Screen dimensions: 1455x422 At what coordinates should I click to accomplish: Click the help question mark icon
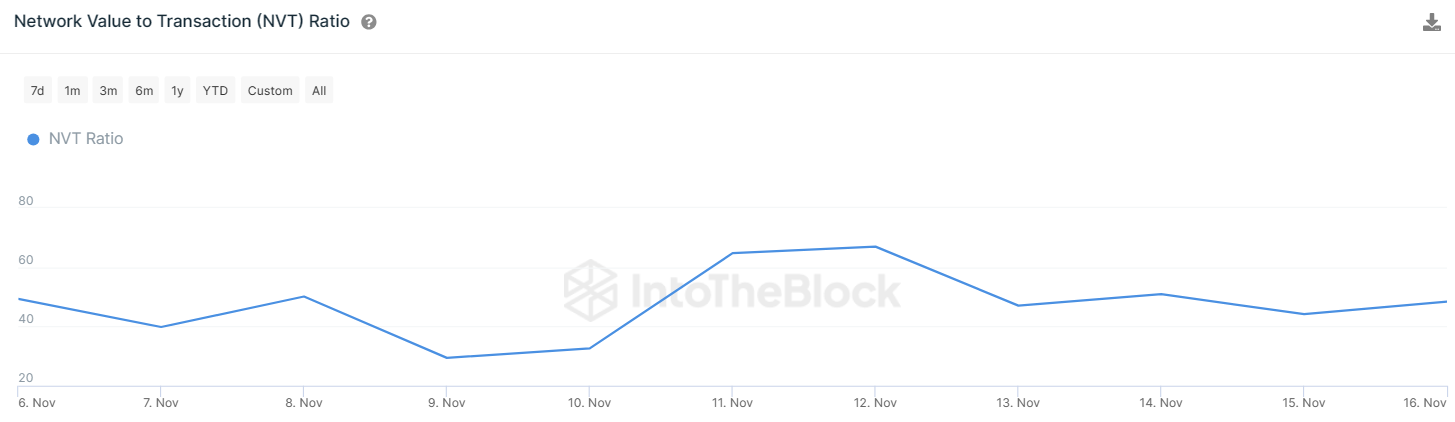(369, 23)
